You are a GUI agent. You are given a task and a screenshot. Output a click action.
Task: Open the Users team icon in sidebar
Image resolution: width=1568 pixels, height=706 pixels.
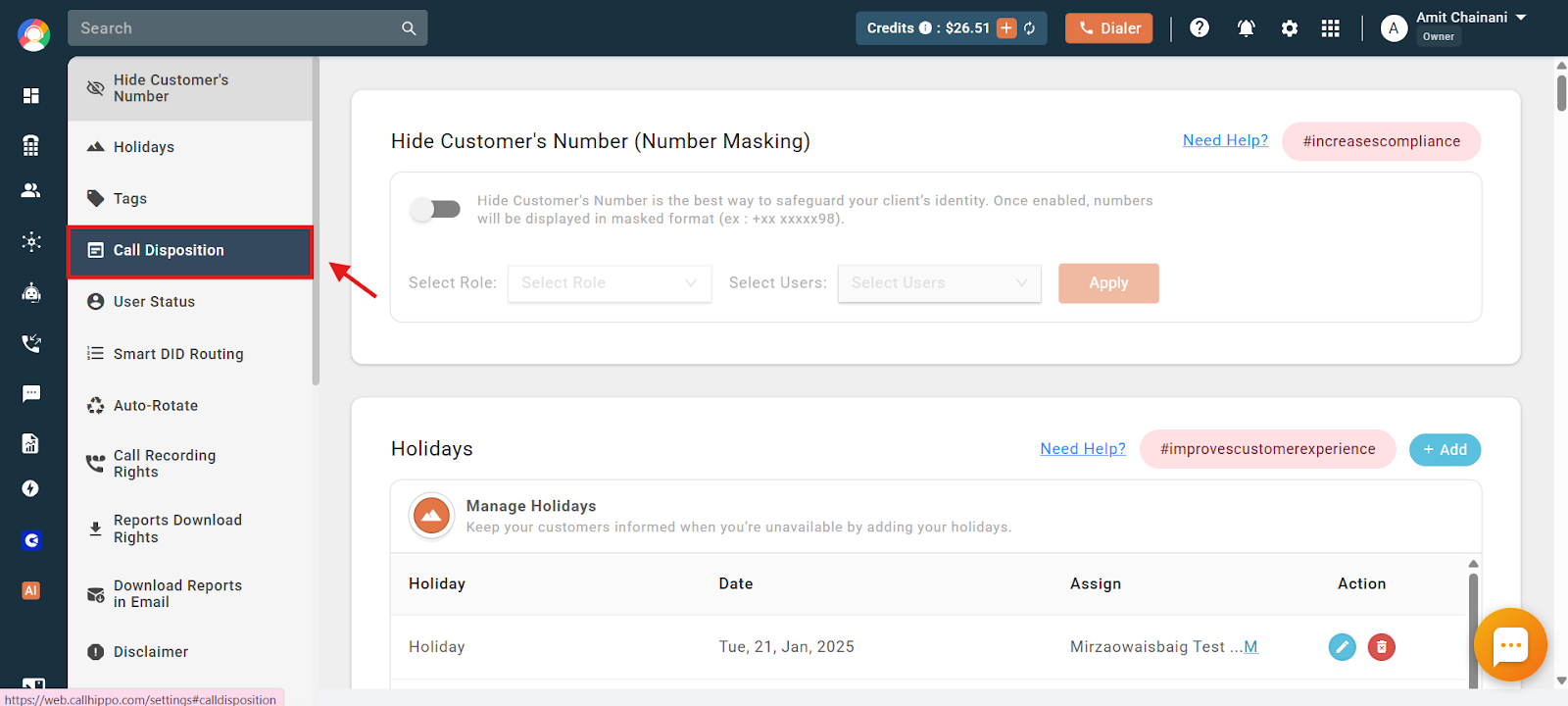pos(31,190)
